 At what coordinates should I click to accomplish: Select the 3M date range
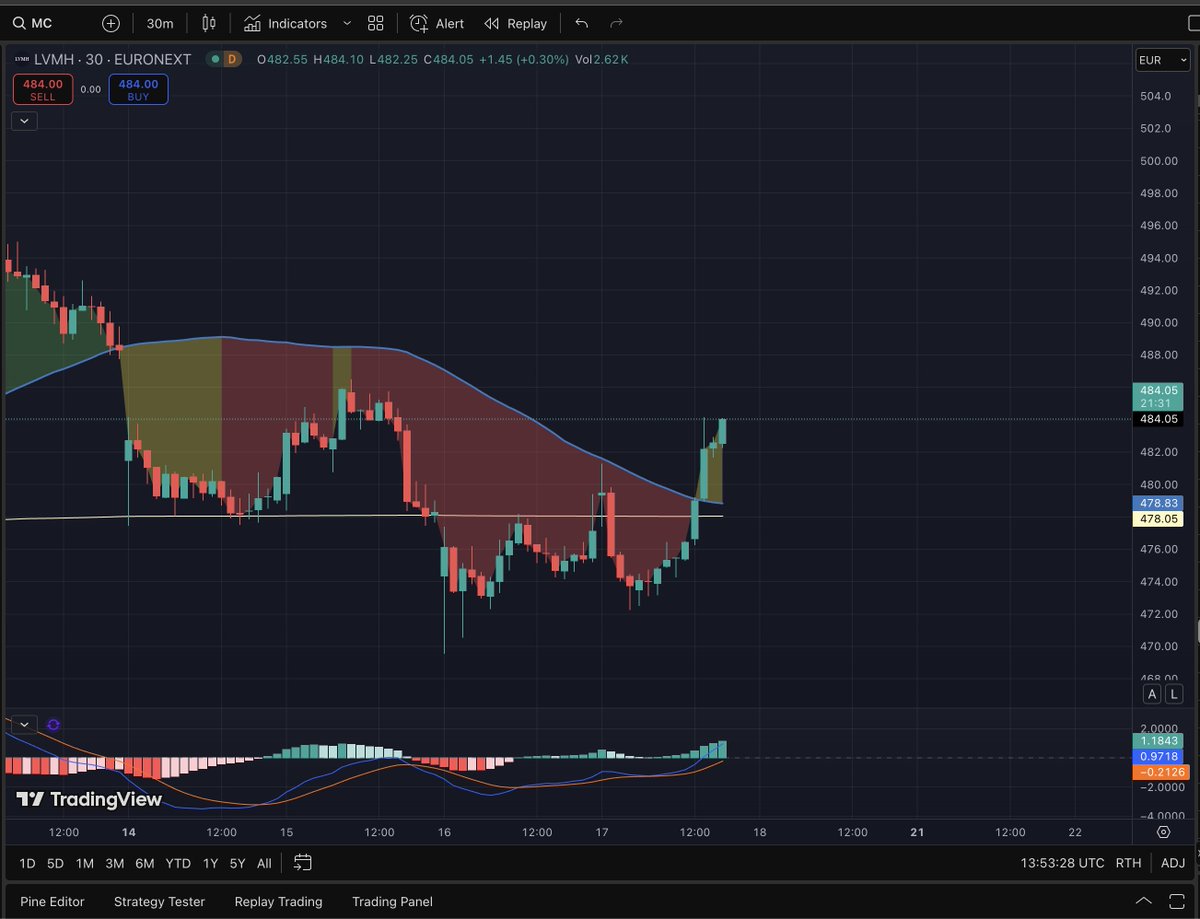pyautogui.click(x=115, y=863)
